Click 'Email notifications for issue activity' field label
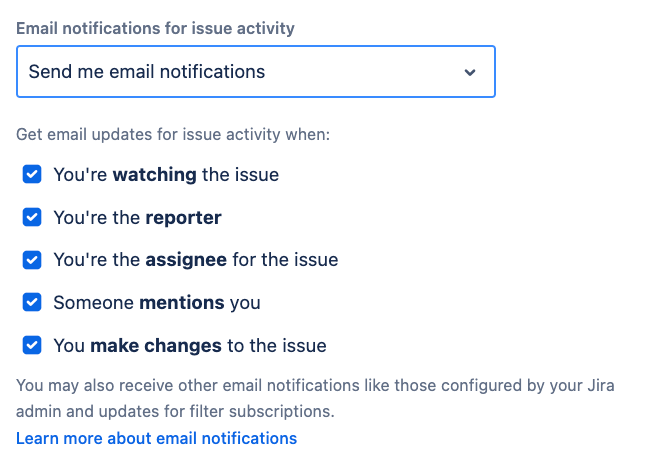The width and height of the screenshot is (648, 456). (155, 28)
